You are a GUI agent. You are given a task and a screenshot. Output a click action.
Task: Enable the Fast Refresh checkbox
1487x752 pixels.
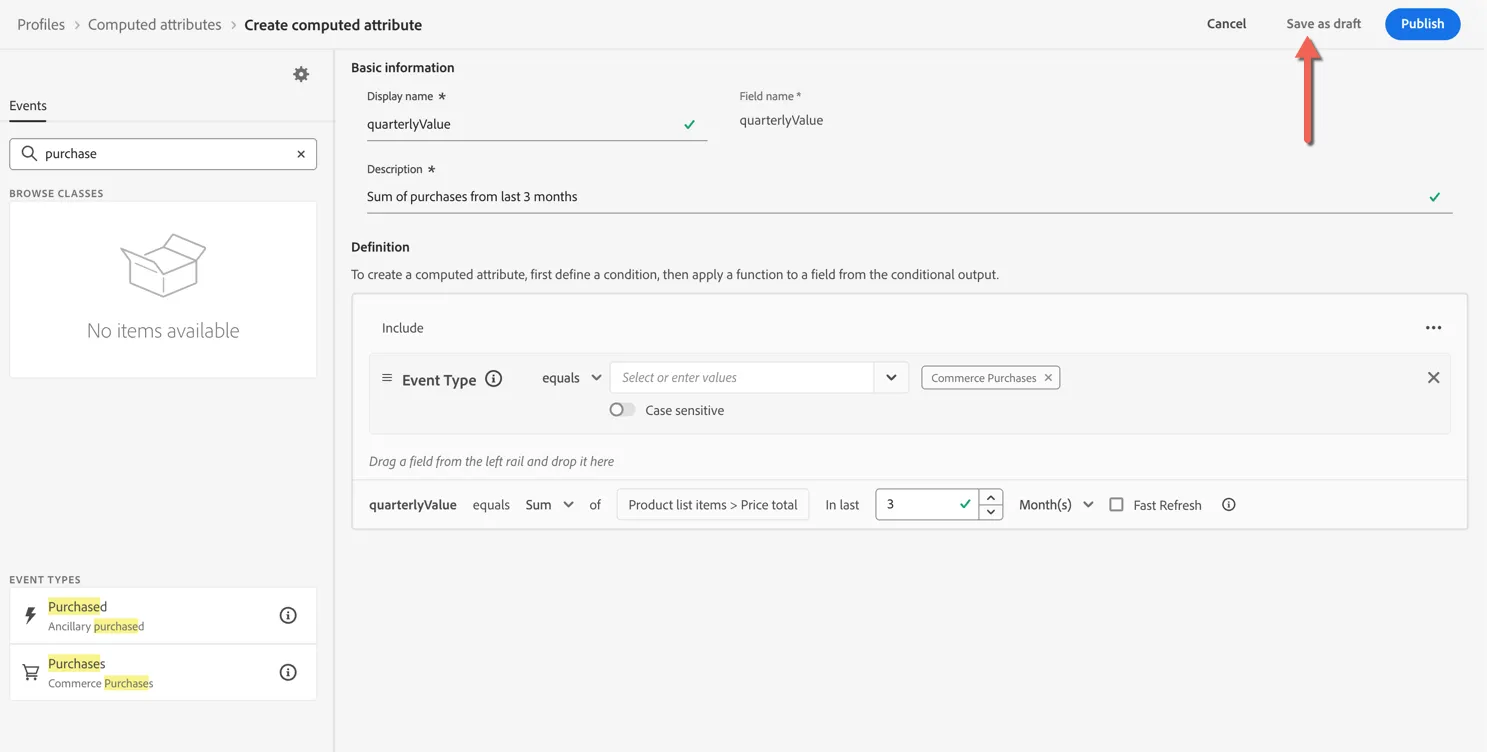1116,505
